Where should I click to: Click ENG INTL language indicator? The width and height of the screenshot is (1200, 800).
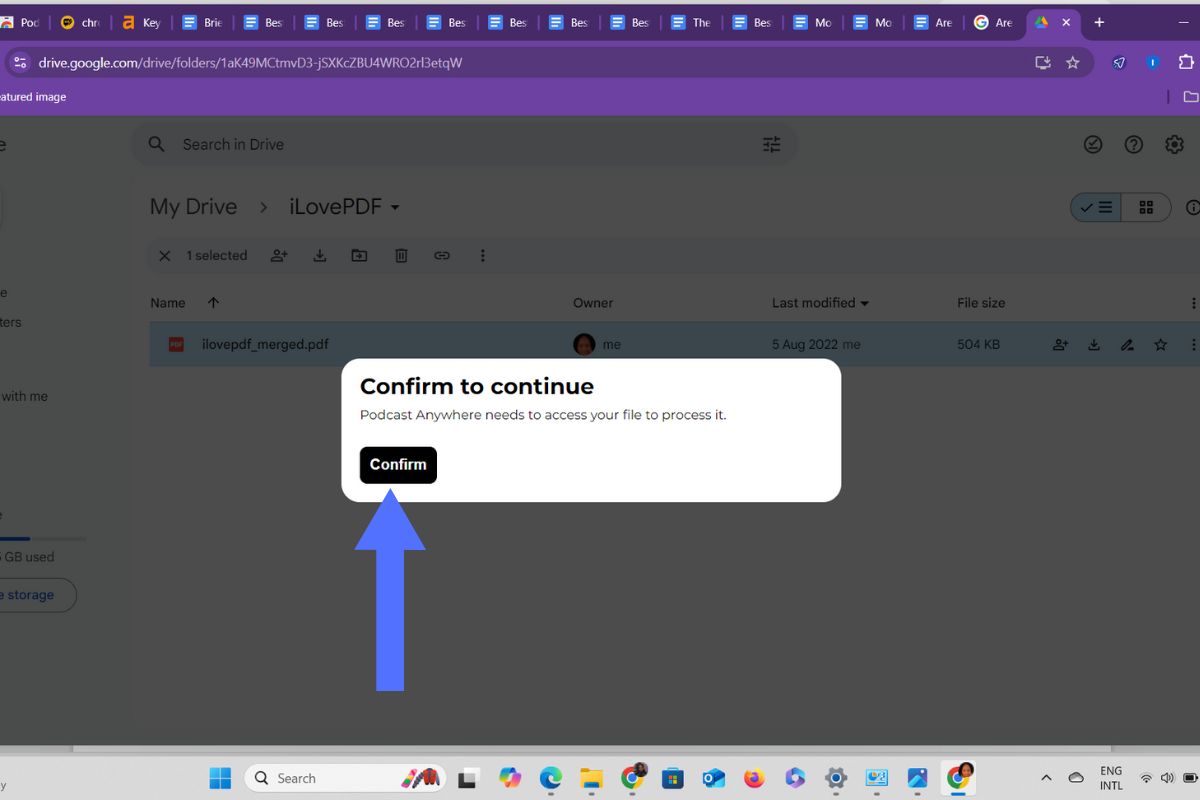[1111, 778]
